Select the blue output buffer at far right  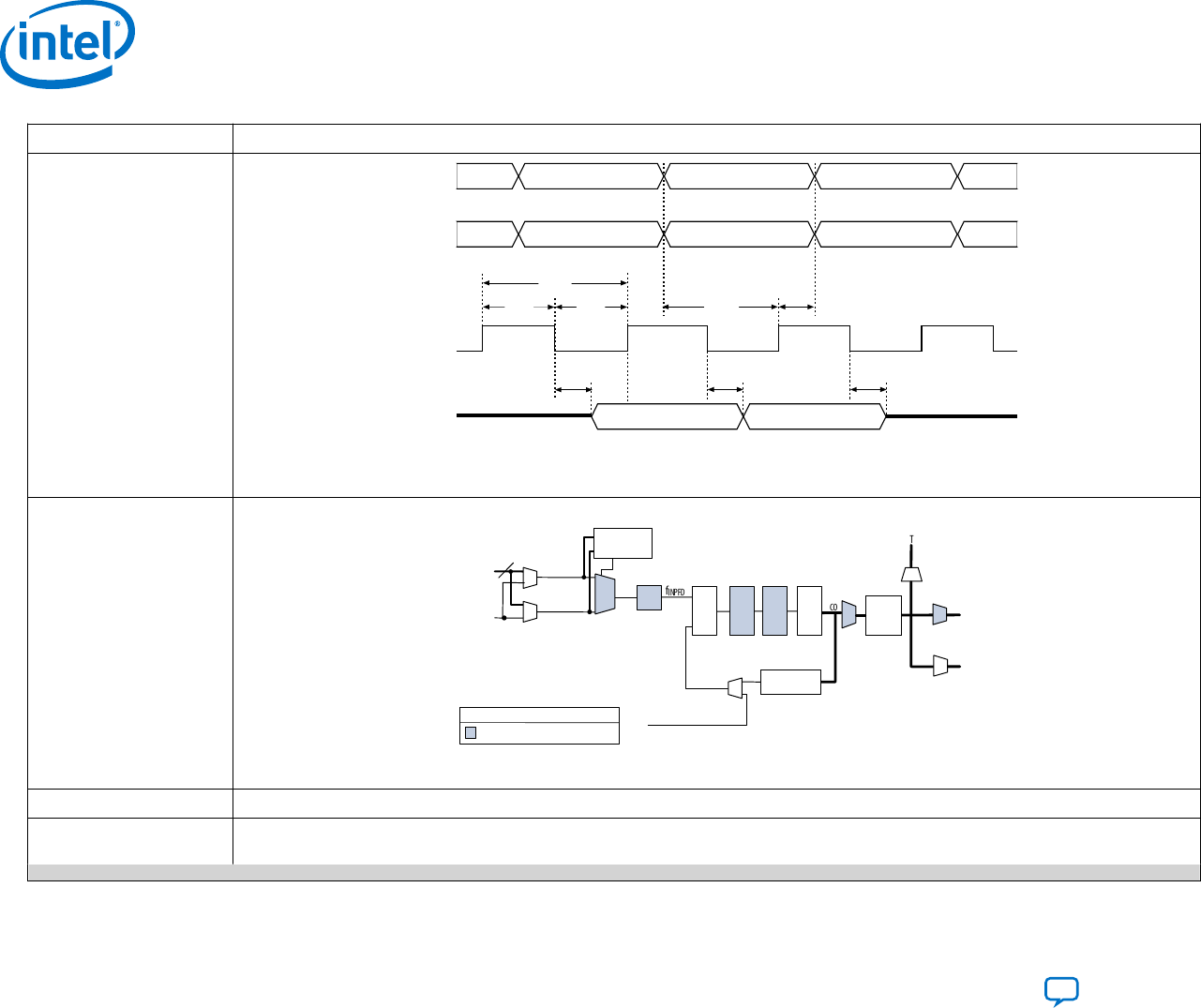940,614
